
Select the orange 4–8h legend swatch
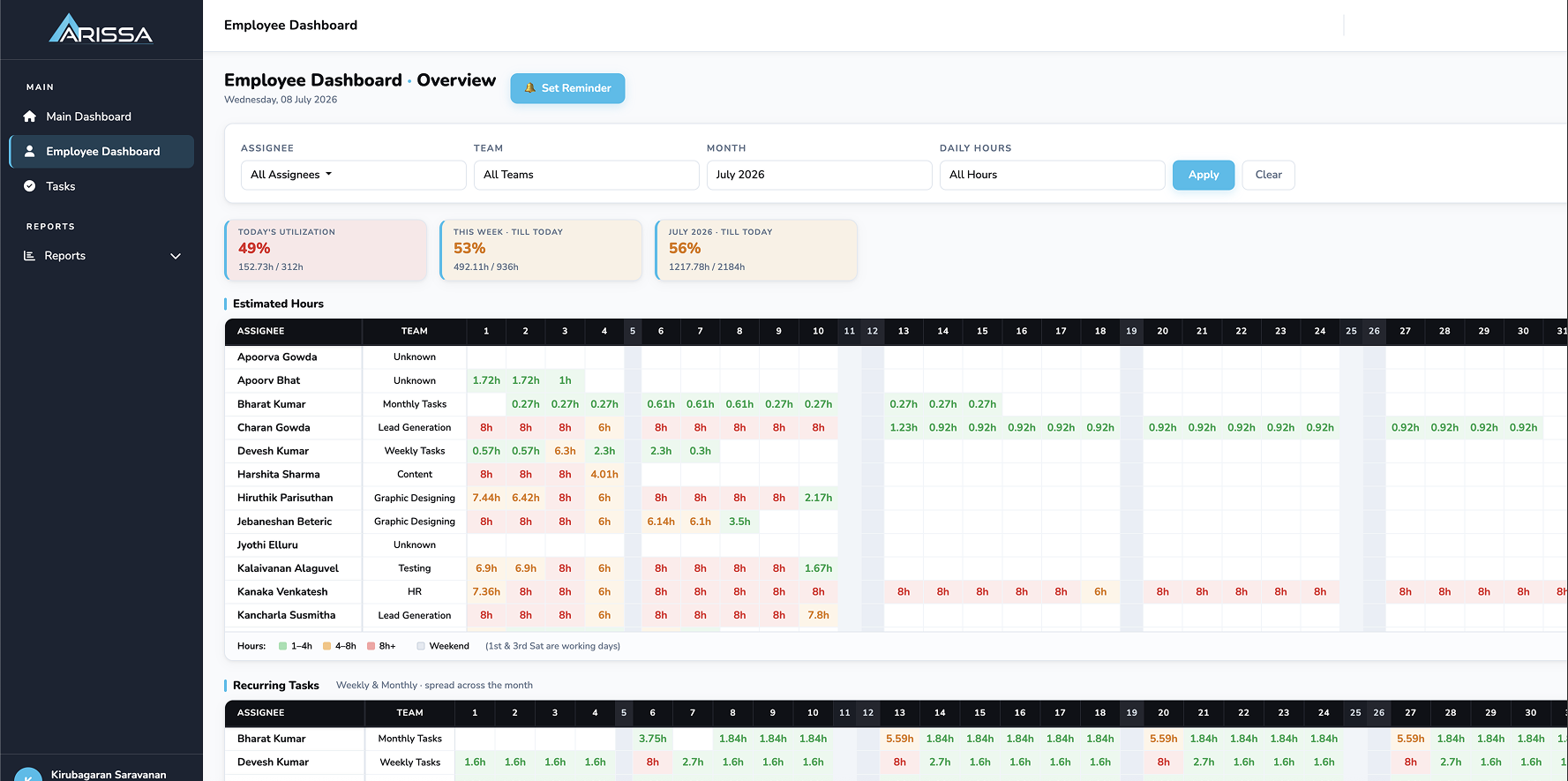coord(326,646)
